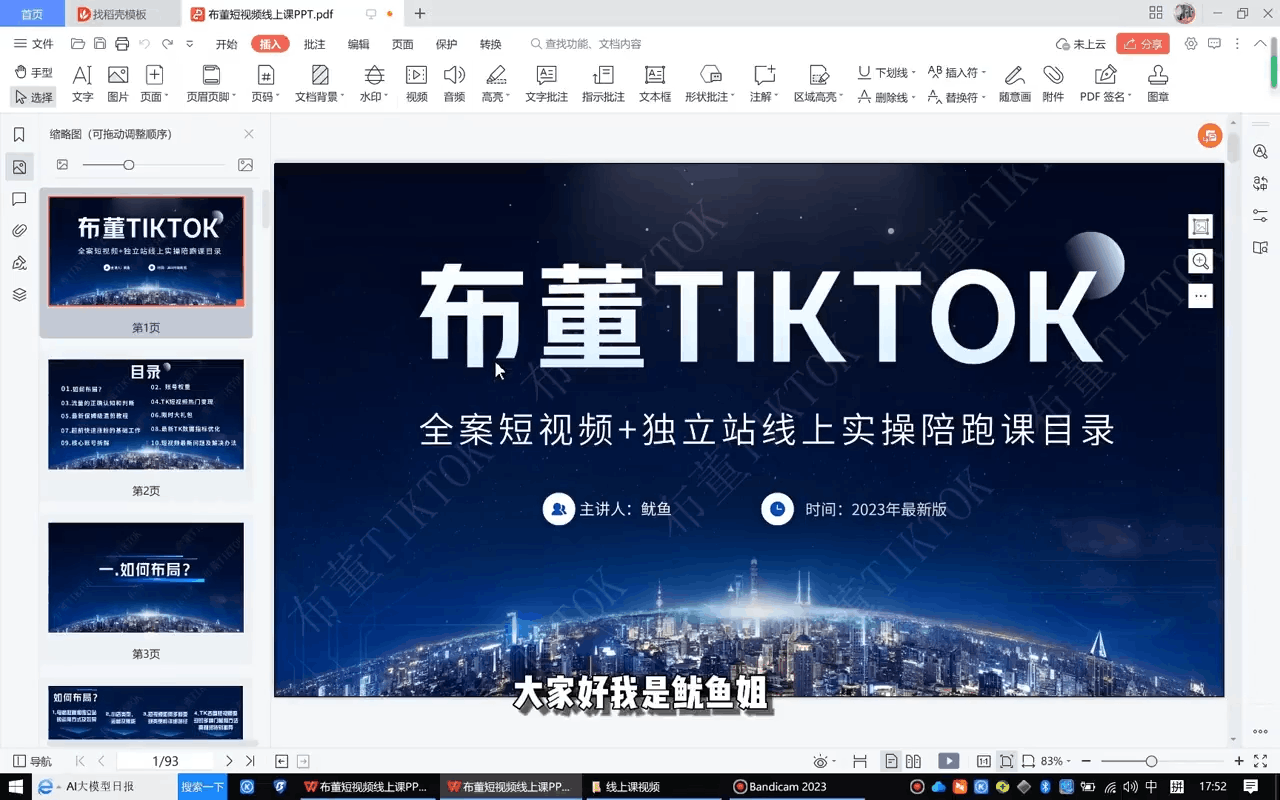Close the thumbnail panel
The width and height of the screenshot is (1280, 800).
pyautogui.click(x=249, y=134)
